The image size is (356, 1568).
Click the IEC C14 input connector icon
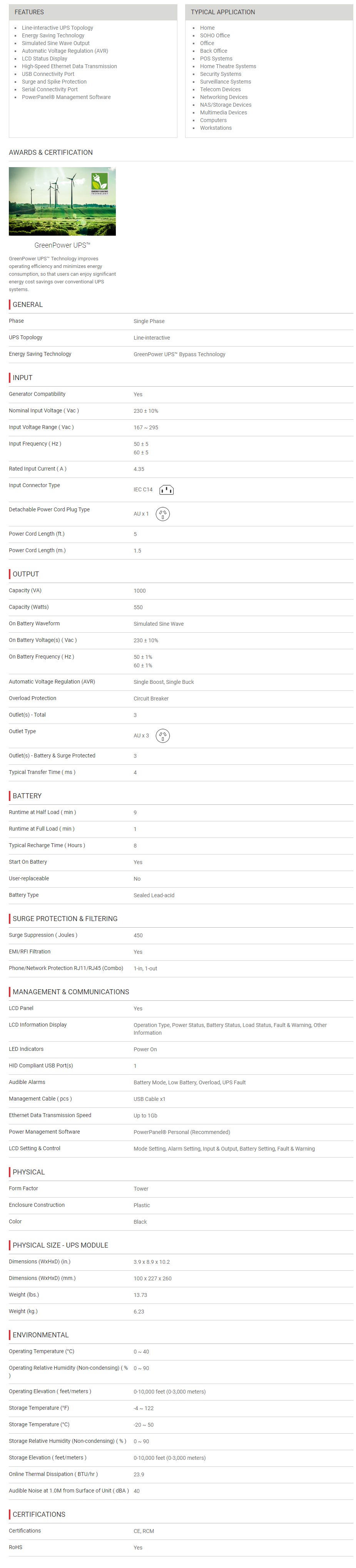coord(166,490)
